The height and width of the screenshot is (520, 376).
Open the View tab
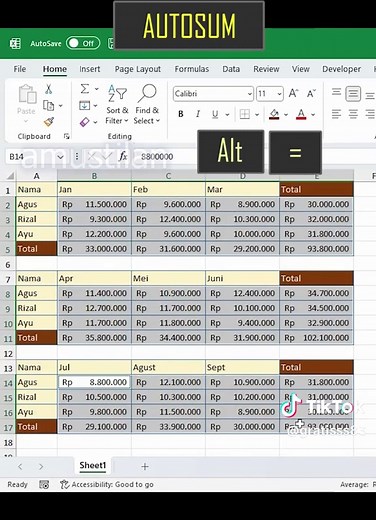click(301, 69)
